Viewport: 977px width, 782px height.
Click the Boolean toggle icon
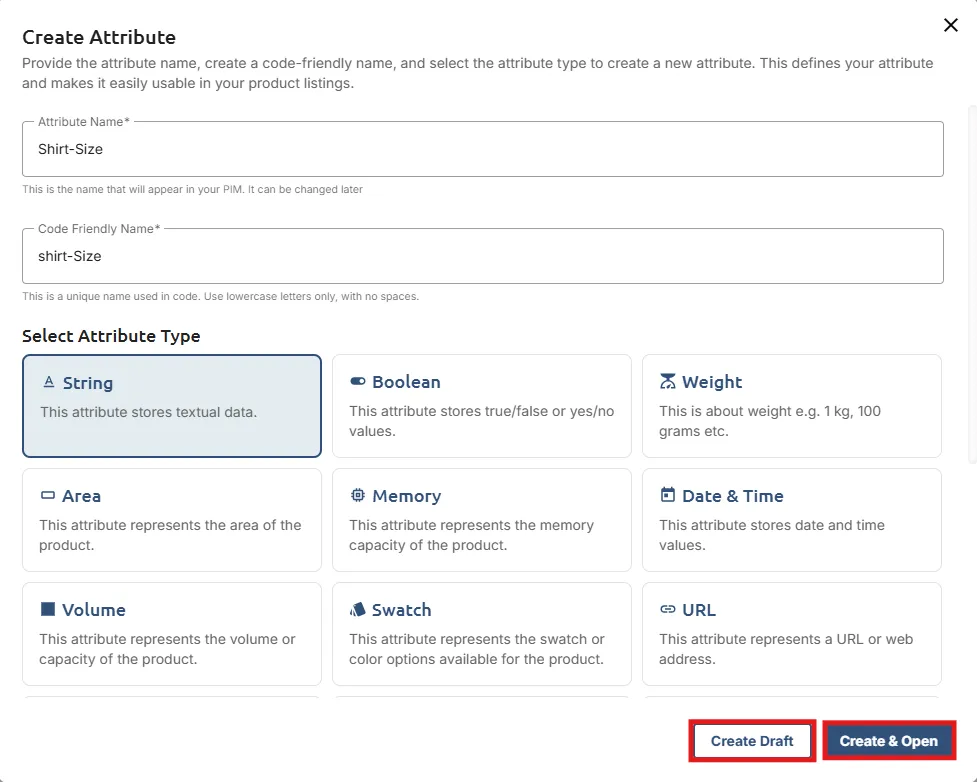(358, 381)
